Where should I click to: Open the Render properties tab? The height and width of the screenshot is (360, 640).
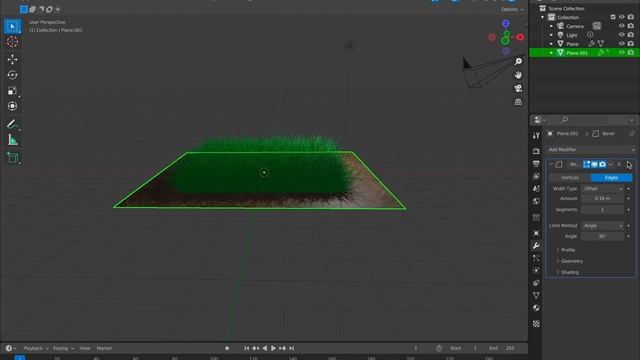(x=536, y=151)
